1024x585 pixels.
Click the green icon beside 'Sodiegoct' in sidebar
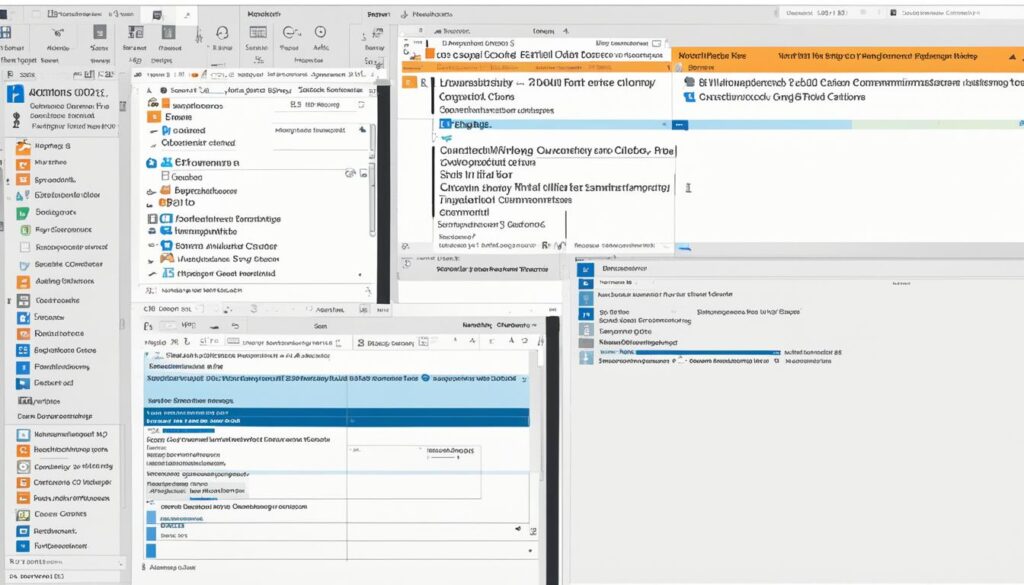pos(23,212)
